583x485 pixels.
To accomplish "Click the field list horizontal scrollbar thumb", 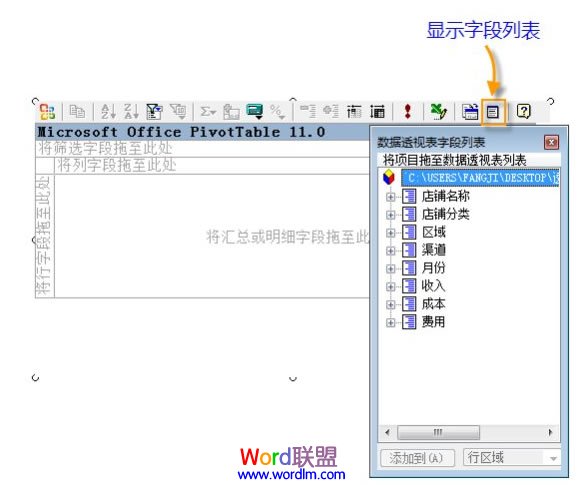I will coord(438,432).
